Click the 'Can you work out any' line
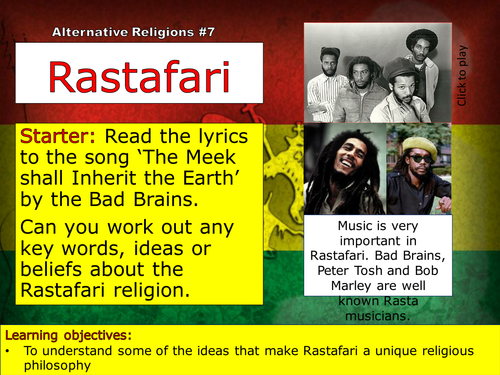 click(x=127, y=228)
